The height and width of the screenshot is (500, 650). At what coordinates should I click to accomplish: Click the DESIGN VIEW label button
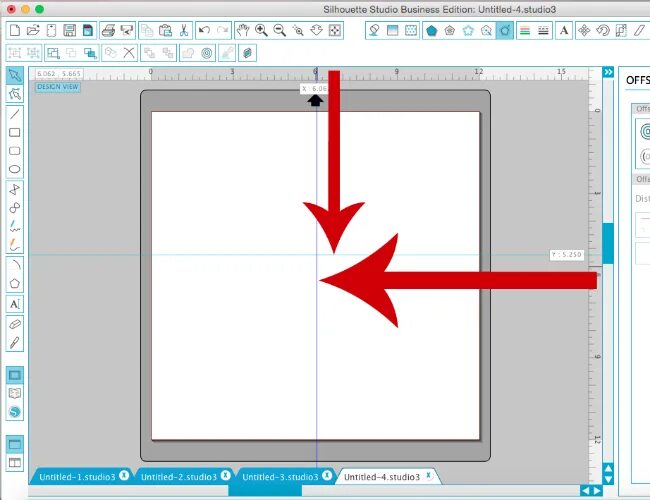point(58,87)
